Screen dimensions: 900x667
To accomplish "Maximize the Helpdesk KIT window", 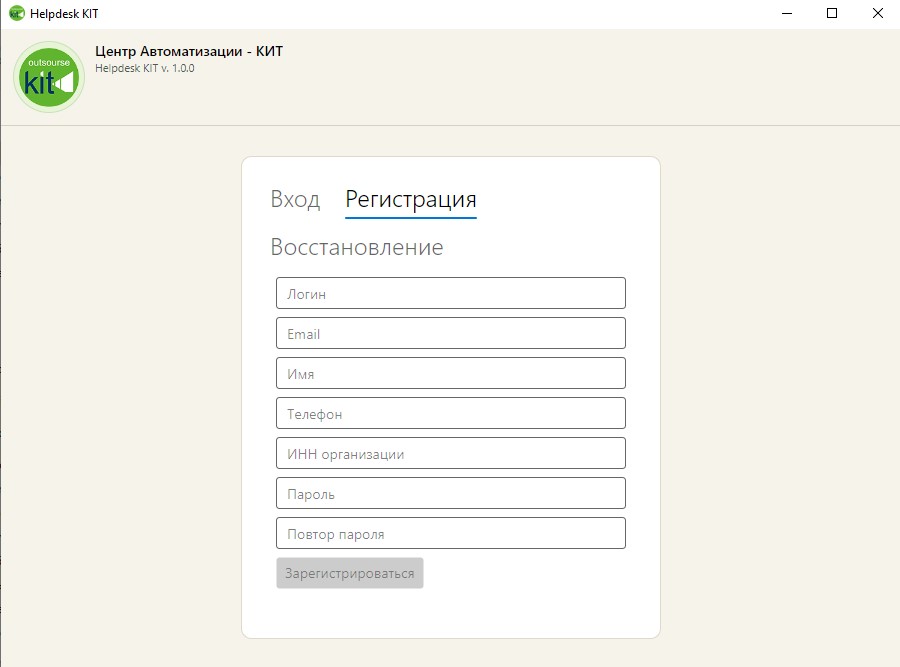I will click(x=832, y=14).
